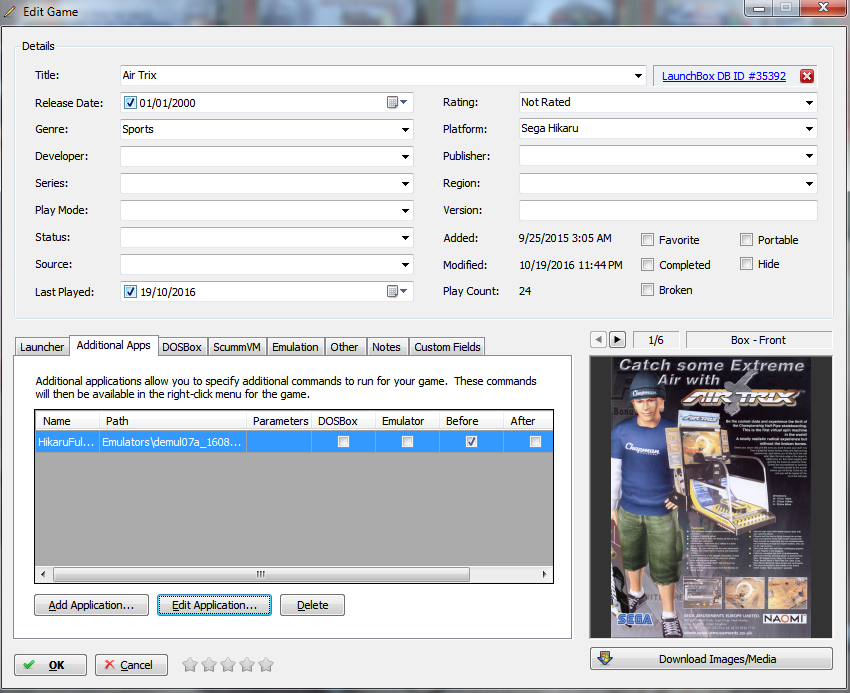Click the Edit Application button
The width and height of the screenshot is (850, 693).
point(215,605)
